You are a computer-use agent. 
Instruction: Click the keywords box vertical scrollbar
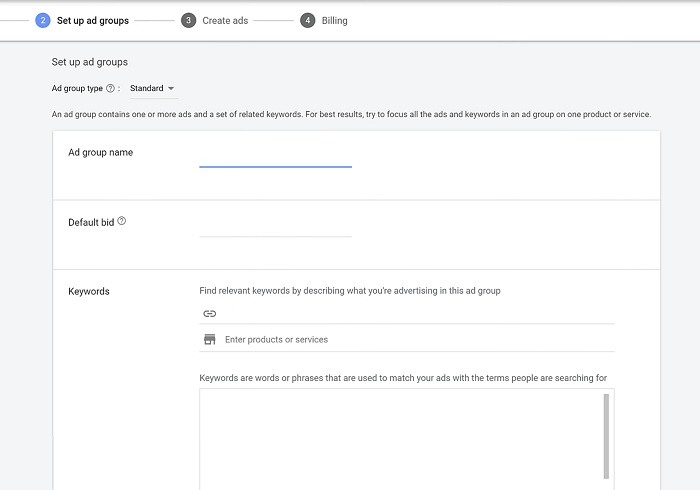coord(606,436)
